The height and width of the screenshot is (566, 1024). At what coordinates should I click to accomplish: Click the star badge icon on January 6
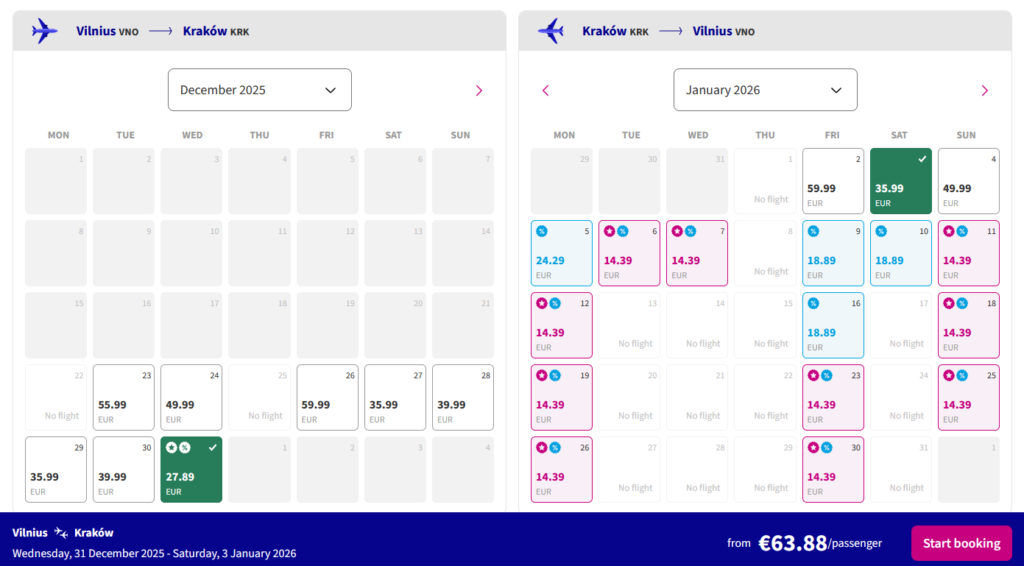point(609,231)
